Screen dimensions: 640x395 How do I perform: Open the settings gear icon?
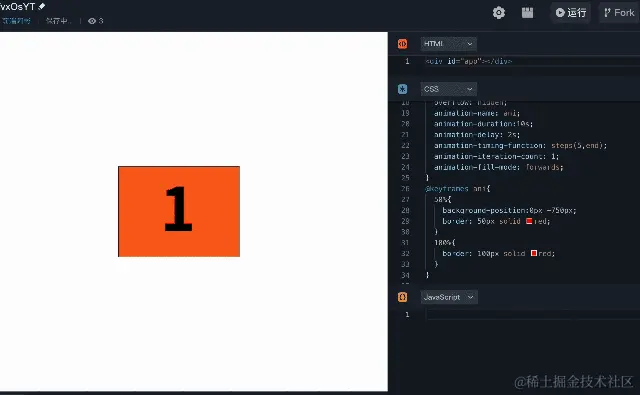[498, 13]
